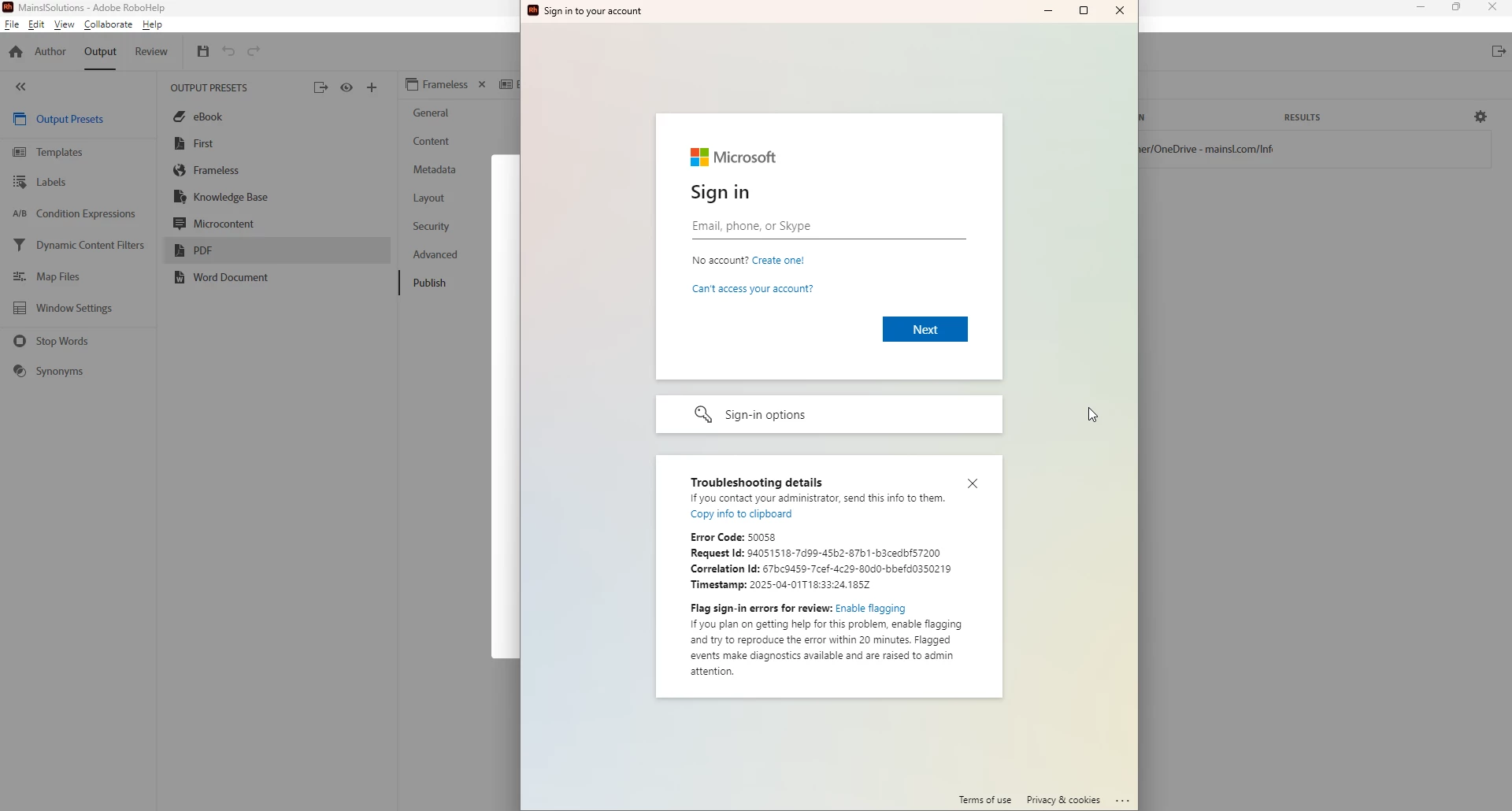
Task: Open the settings gear near Results
Action: (1481, 117)
